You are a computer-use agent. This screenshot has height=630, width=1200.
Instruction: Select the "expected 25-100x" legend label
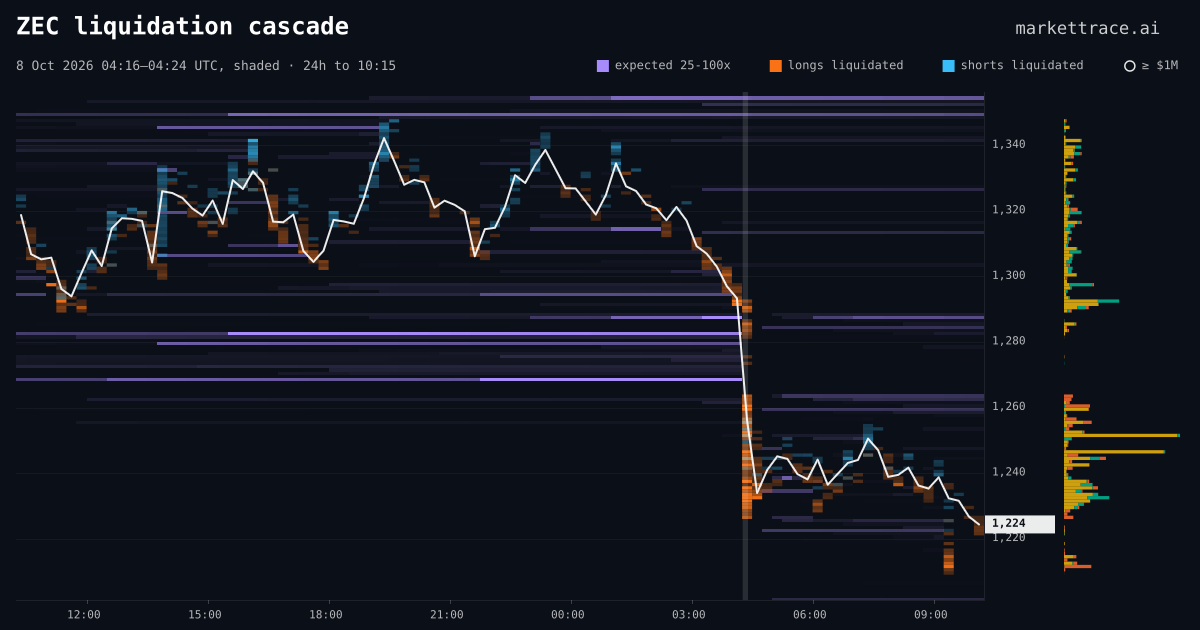(672, 66)
